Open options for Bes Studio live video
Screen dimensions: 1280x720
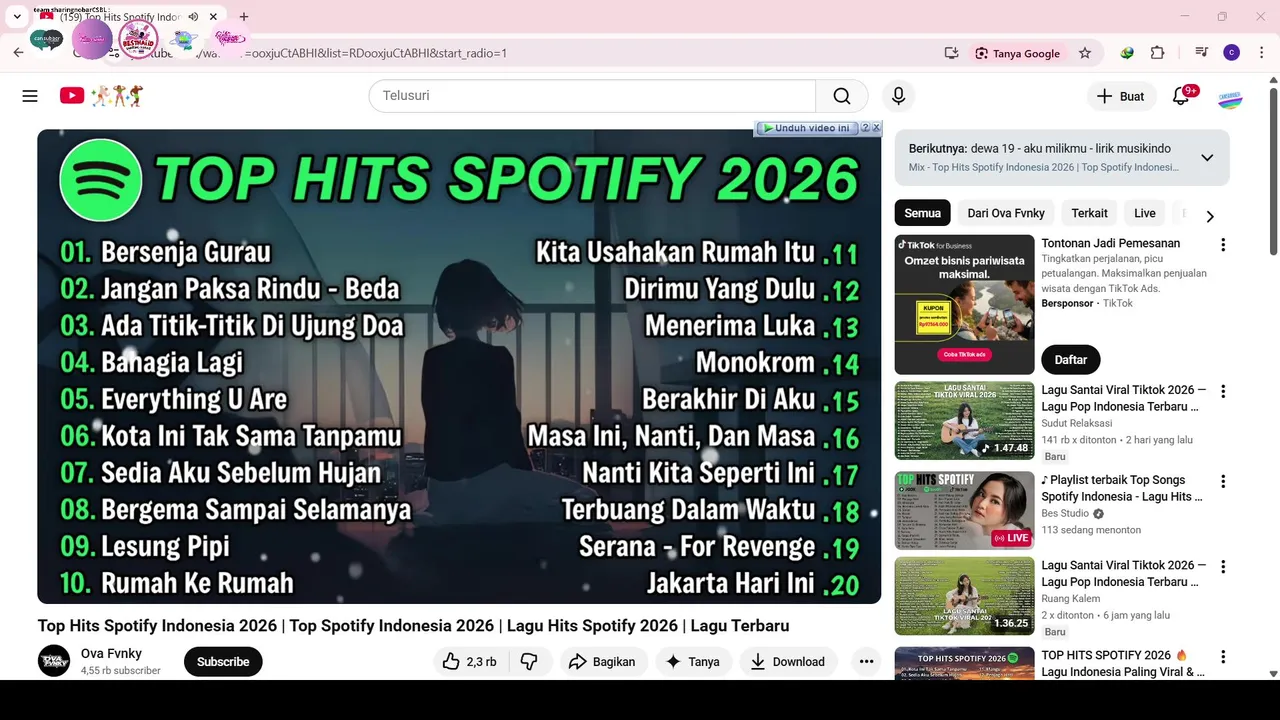[x=1222, y=482]
